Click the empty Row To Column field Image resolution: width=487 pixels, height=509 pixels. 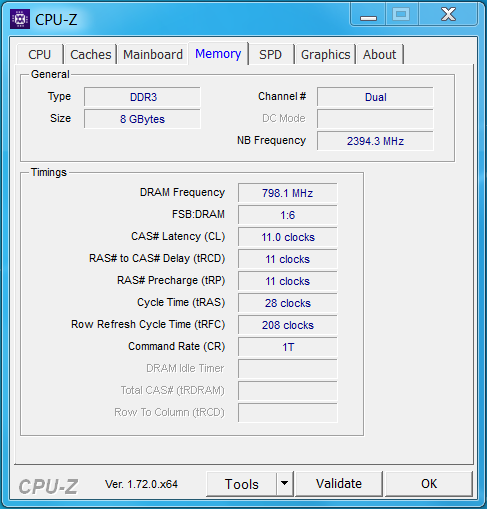tap(288, 413)
